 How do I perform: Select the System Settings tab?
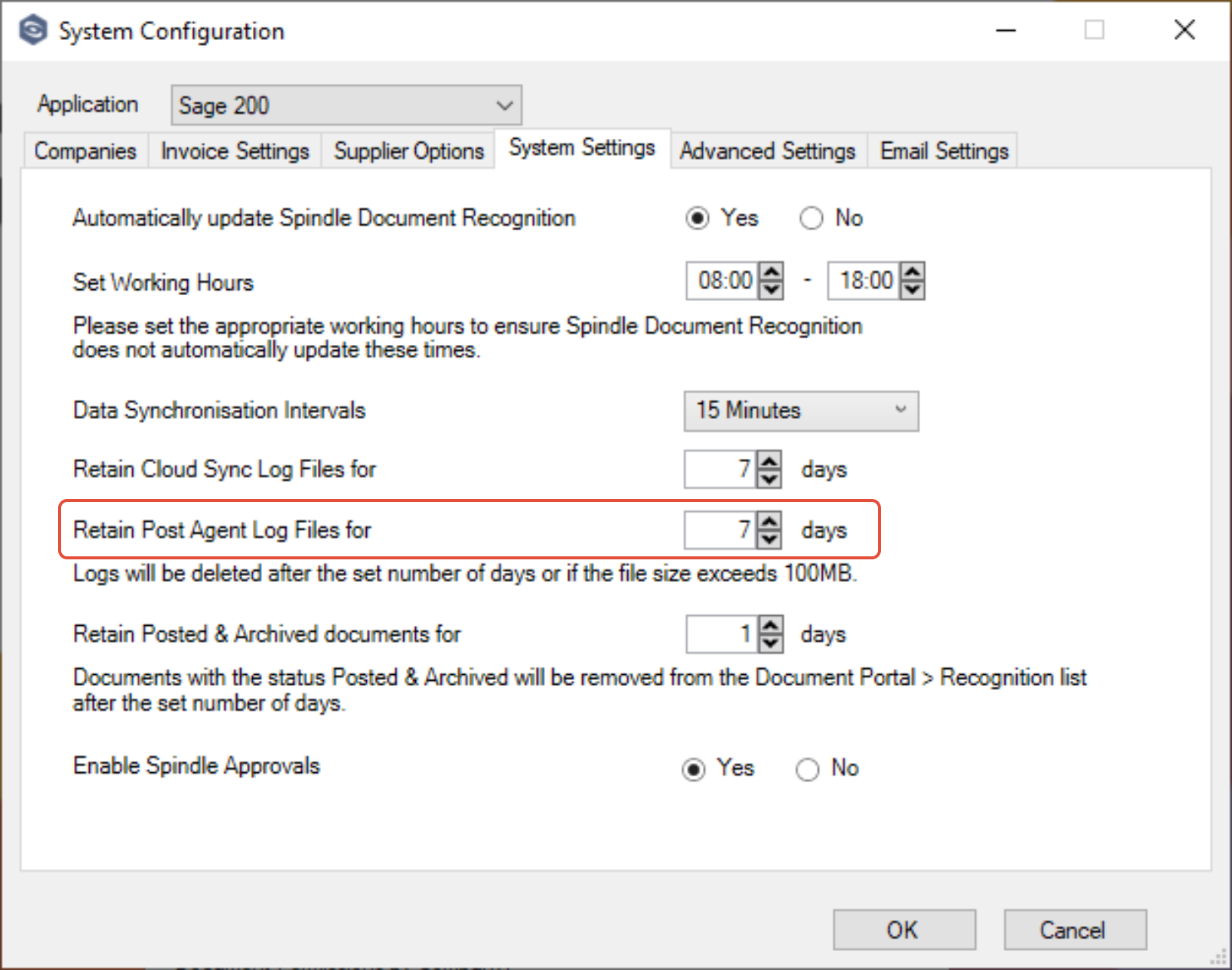(x=582, y=148)
